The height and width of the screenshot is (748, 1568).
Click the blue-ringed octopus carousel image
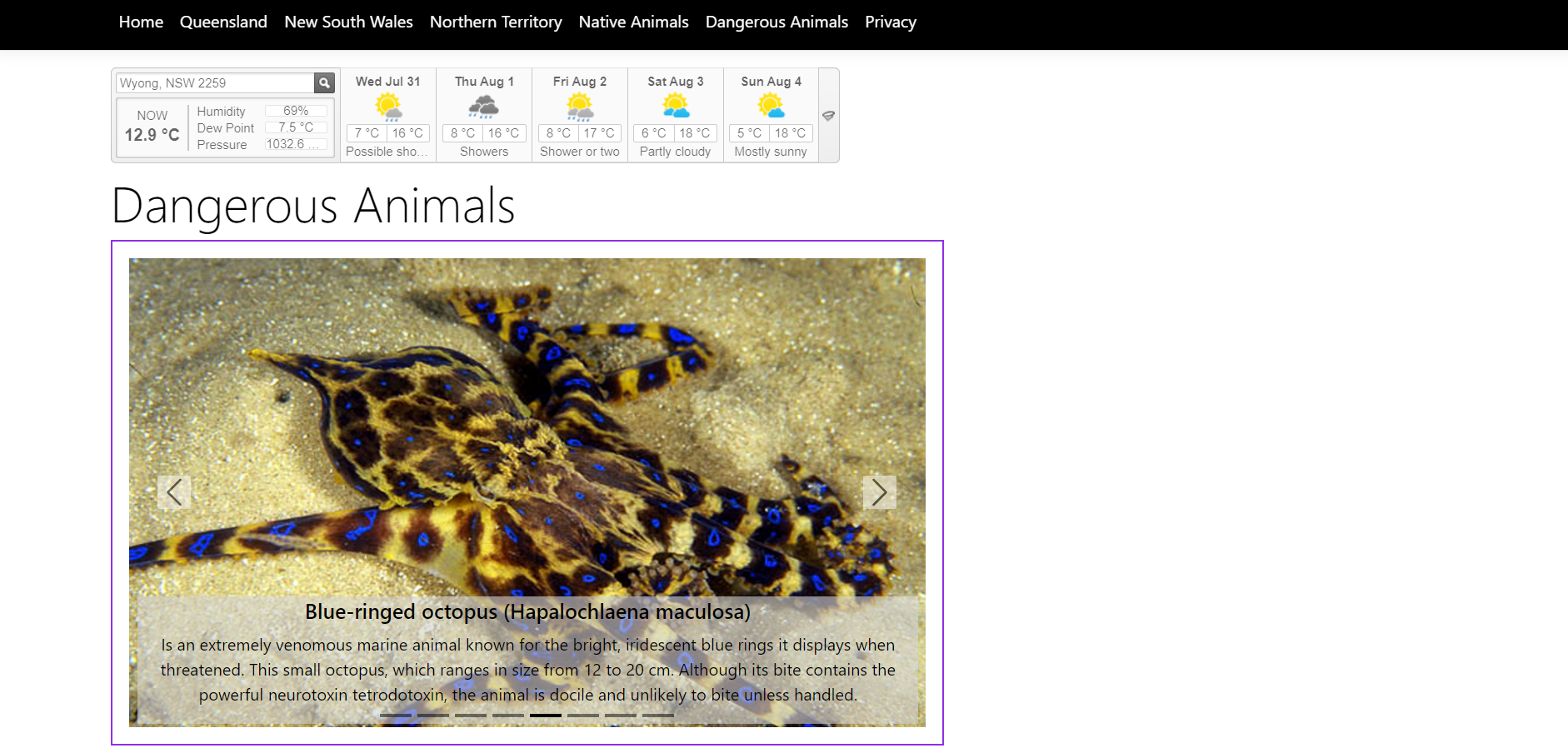pos(527,400)
